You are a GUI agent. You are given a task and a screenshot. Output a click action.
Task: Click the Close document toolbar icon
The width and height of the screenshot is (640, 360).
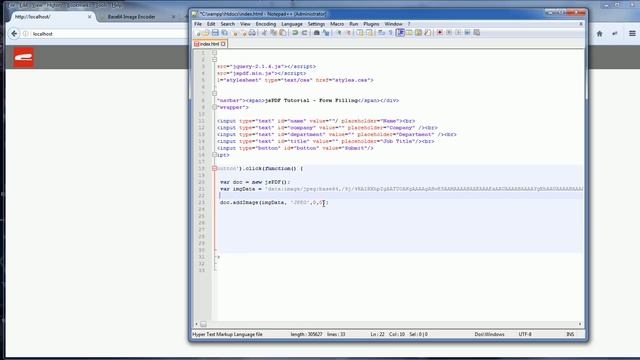coord(235,33)
